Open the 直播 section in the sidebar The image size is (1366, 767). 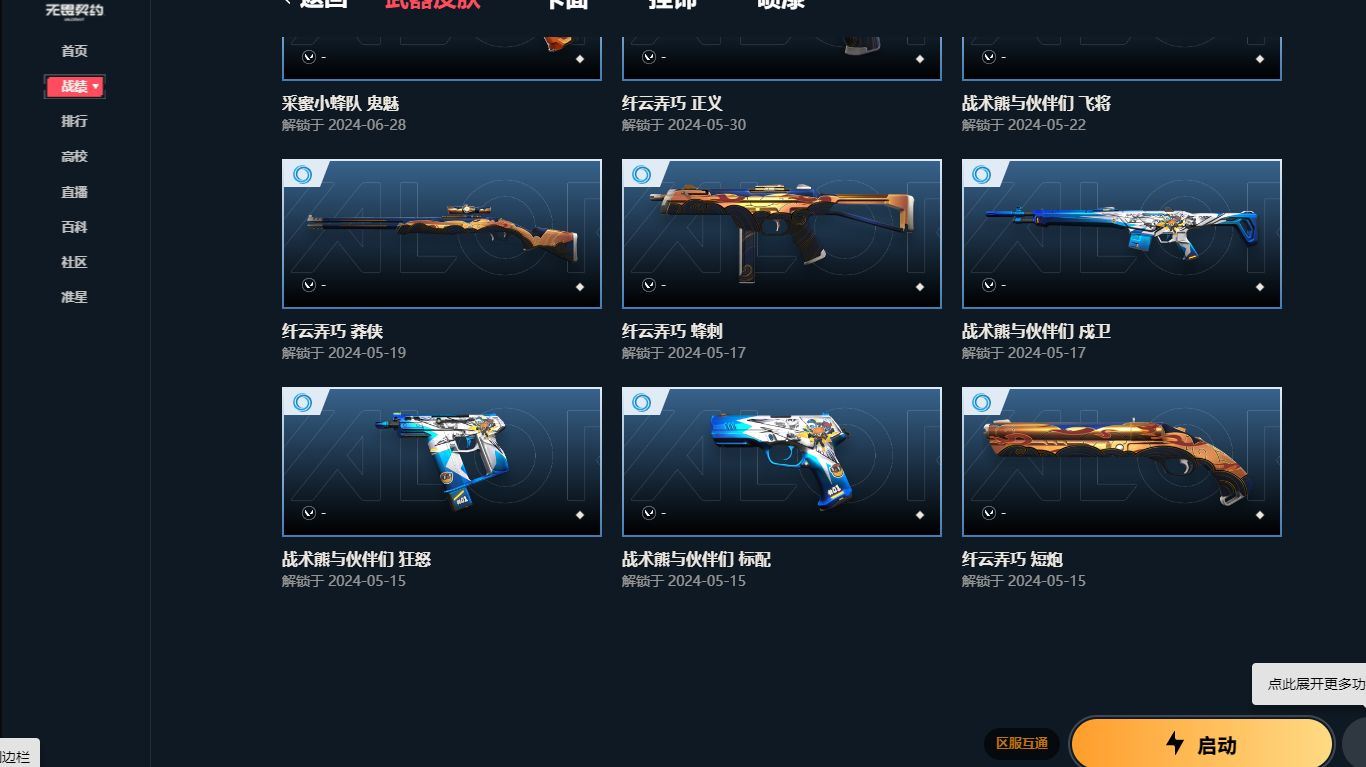pos(74,192)
